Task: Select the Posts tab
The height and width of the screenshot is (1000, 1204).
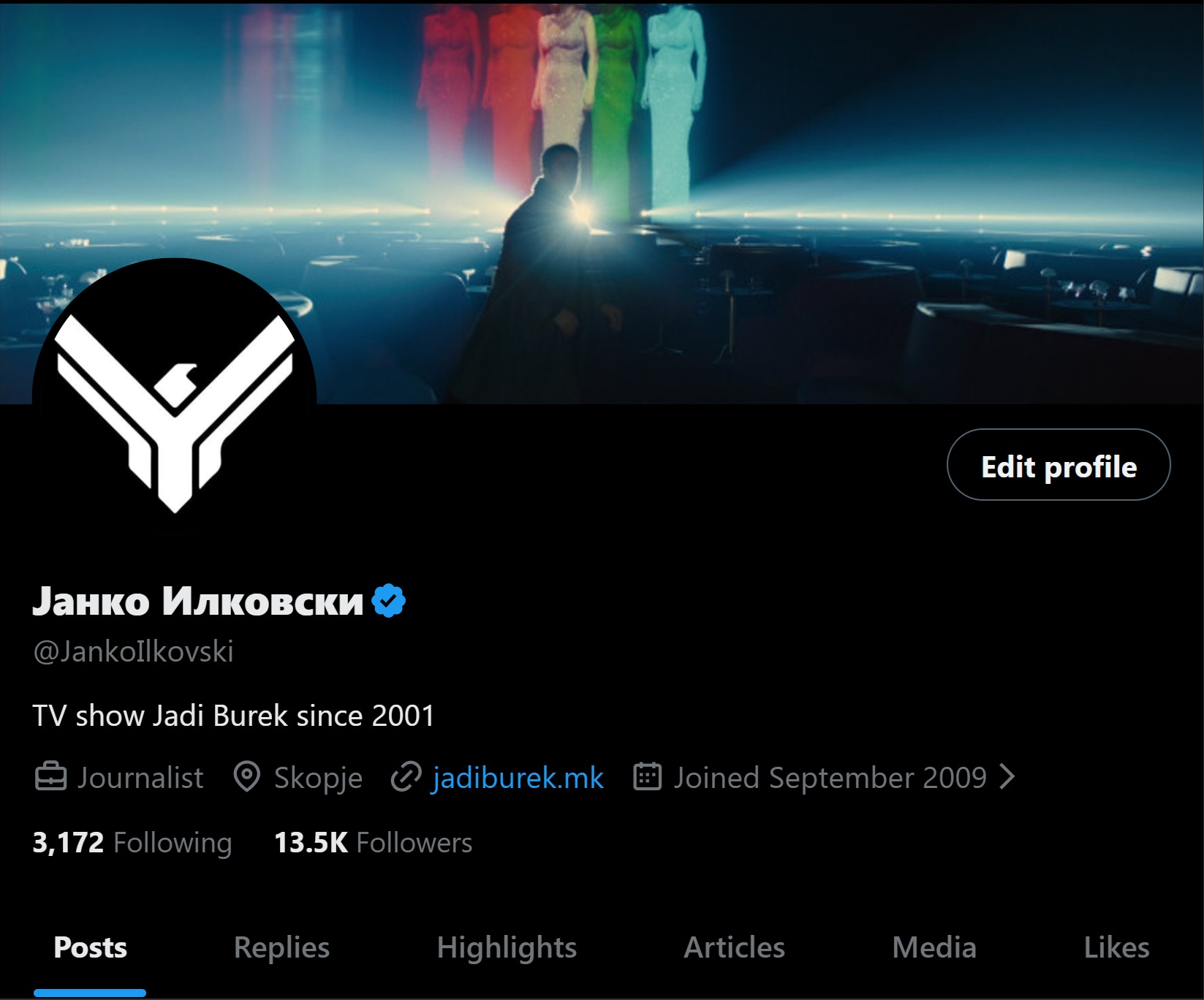Action: pos(90,947)
